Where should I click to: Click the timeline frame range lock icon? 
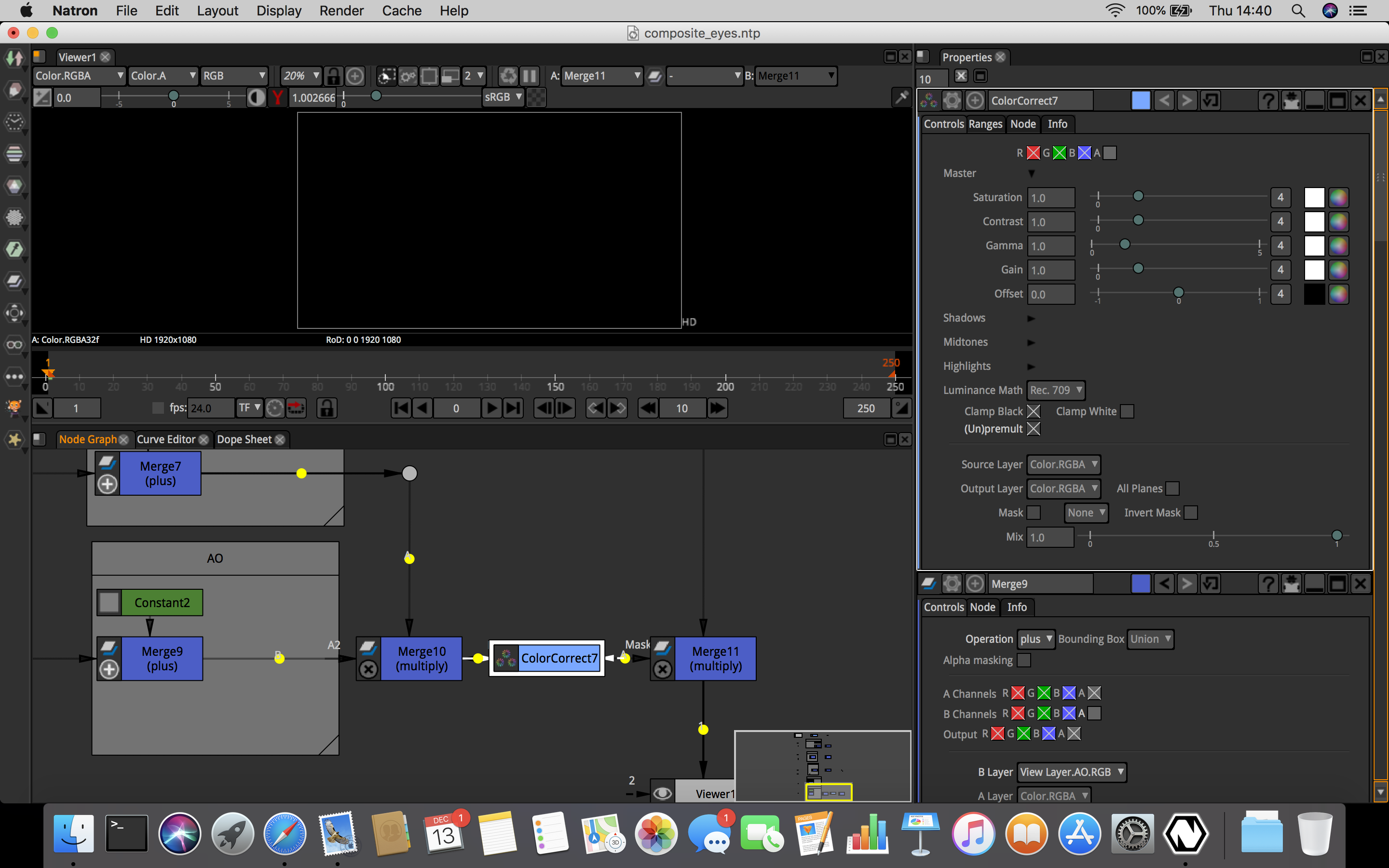(x=327, y=408)
